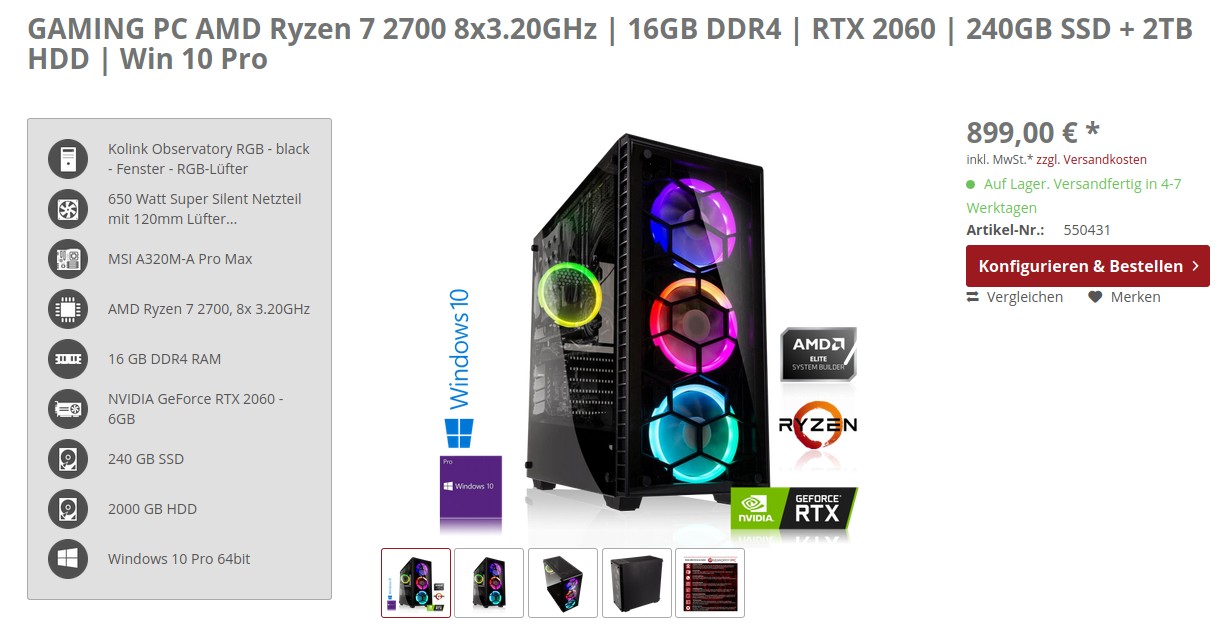Click the graphics card icon for RTX 2060
Image resolution: width=1230 pixels, height=633 pixels.
coord(68,408)
